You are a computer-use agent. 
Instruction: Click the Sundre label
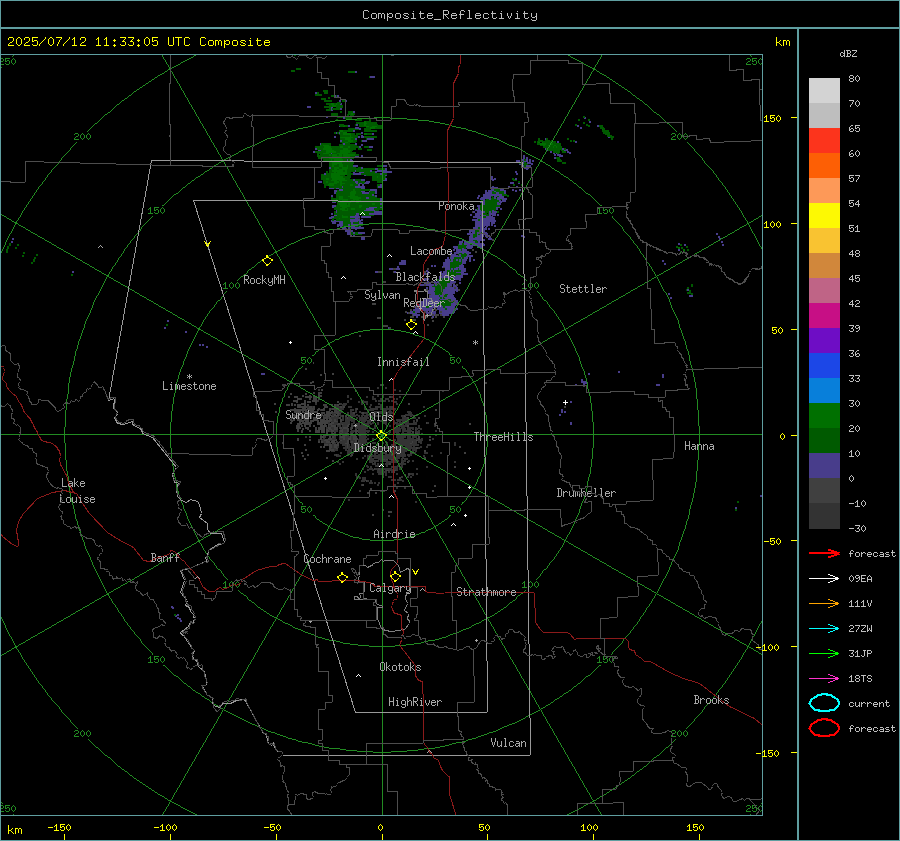(303, 414)
